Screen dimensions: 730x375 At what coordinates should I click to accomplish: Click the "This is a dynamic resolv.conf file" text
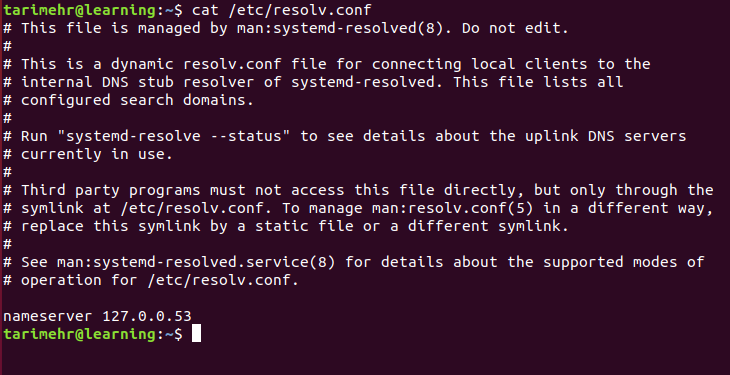(x=174, y=64)
